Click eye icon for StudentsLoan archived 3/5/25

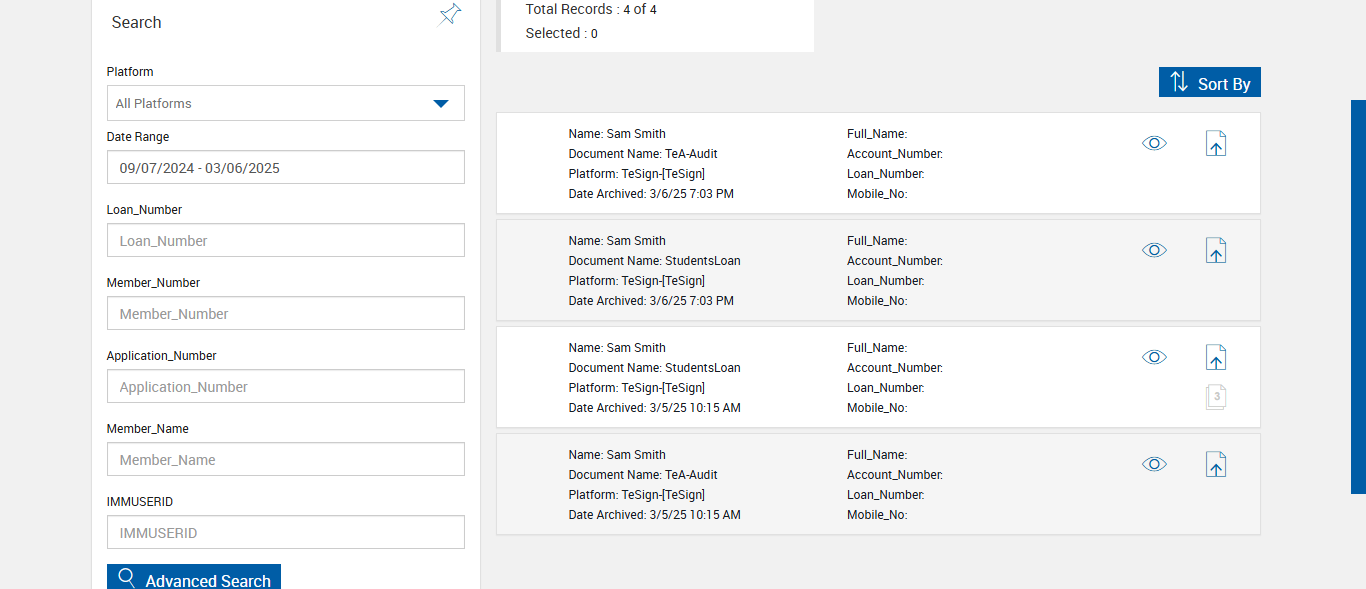pyautogui.click(x=1154, y=358)
